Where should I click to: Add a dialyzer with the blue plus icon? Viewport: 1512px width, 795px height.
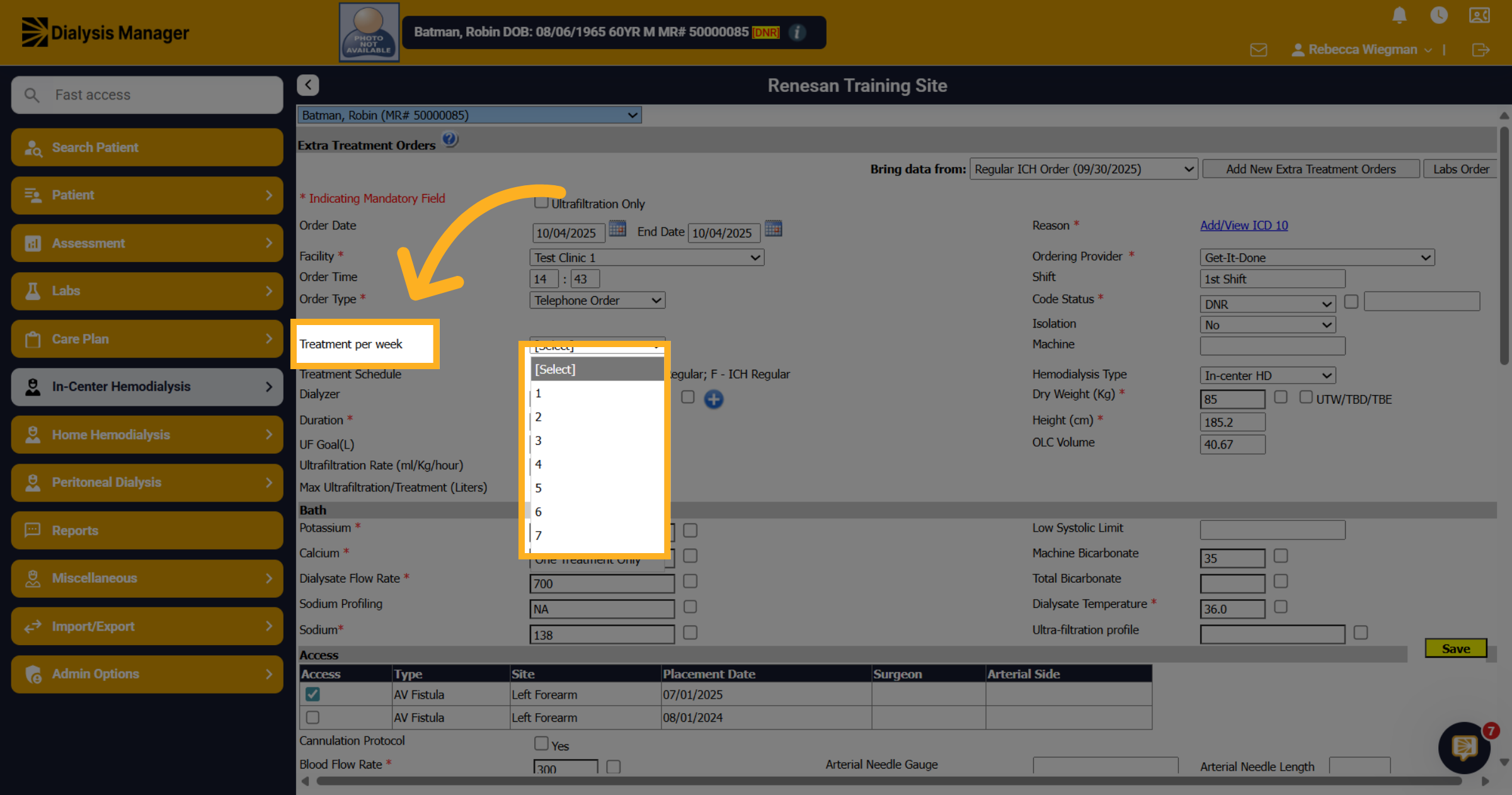(713, 399)
